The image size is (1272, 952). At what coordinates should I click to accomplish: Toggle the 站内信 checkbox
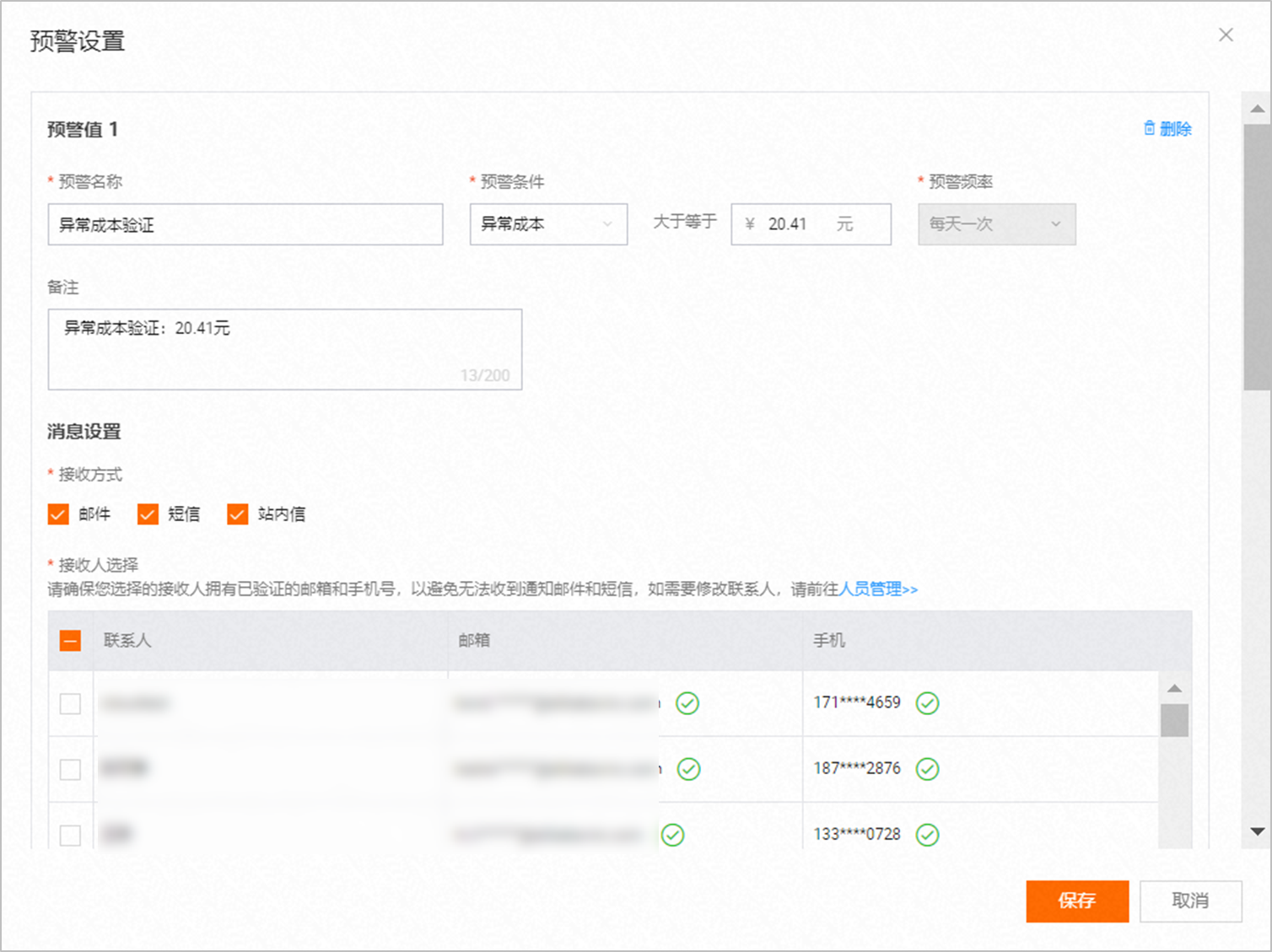tap(237, 514)
